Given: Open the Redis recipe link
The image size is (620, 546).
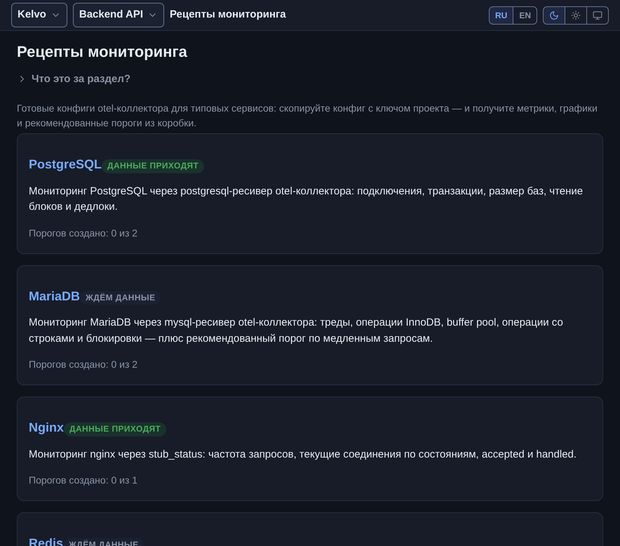Looking at the screenshot, I should (x=45, y=541).
